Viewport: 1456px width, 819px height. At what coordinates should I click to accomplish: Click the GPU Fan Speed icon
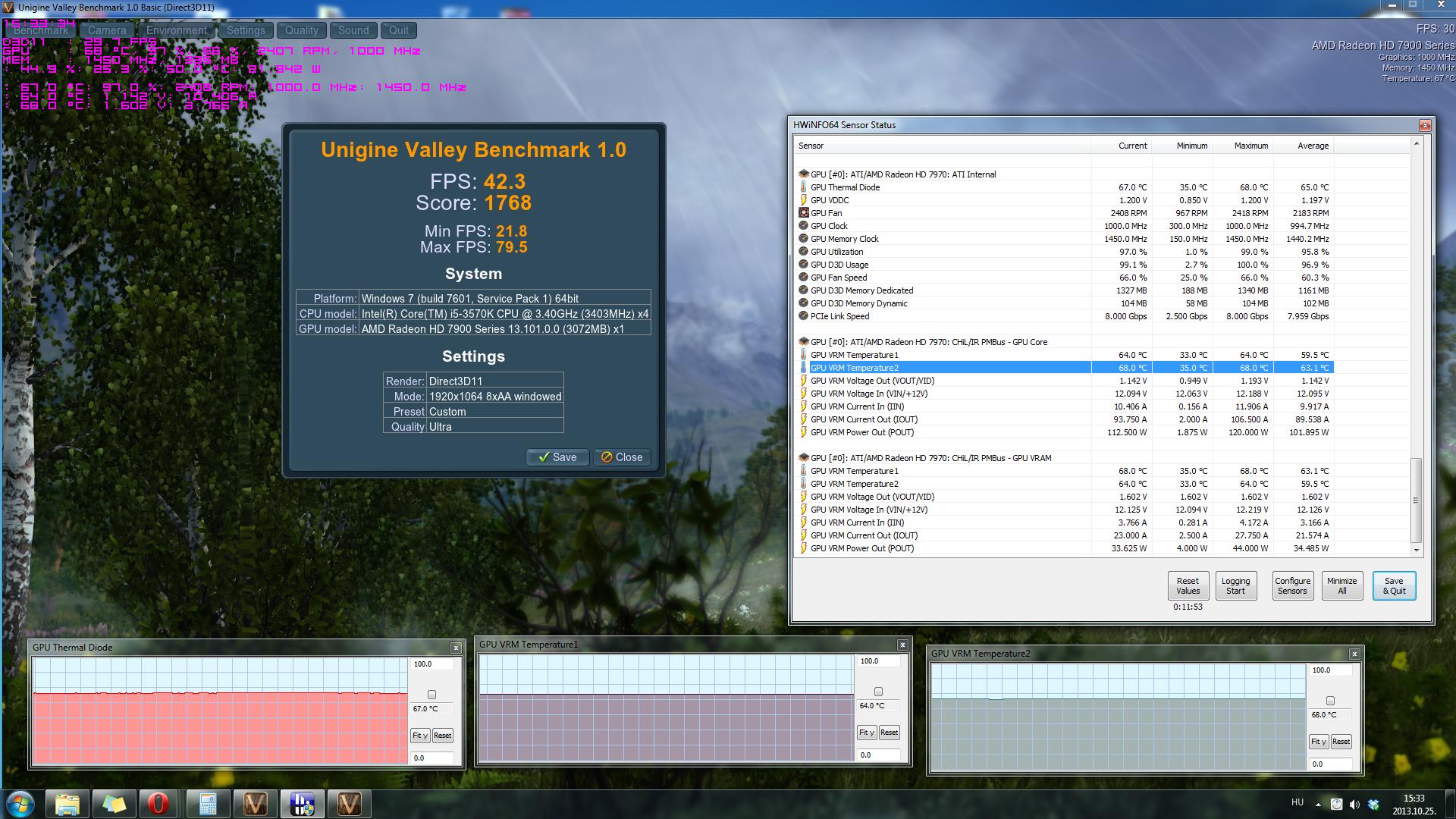click(x=803, y=278)
